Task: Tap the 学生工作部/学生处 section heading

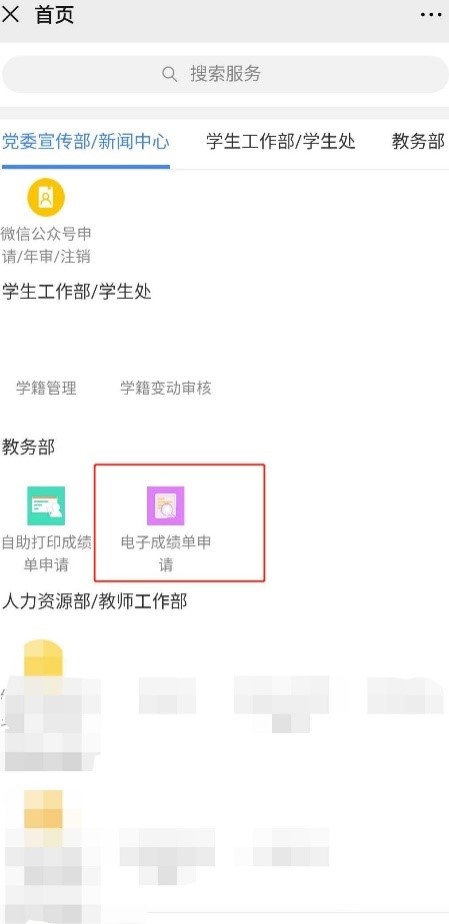Action: coord(77,292)
